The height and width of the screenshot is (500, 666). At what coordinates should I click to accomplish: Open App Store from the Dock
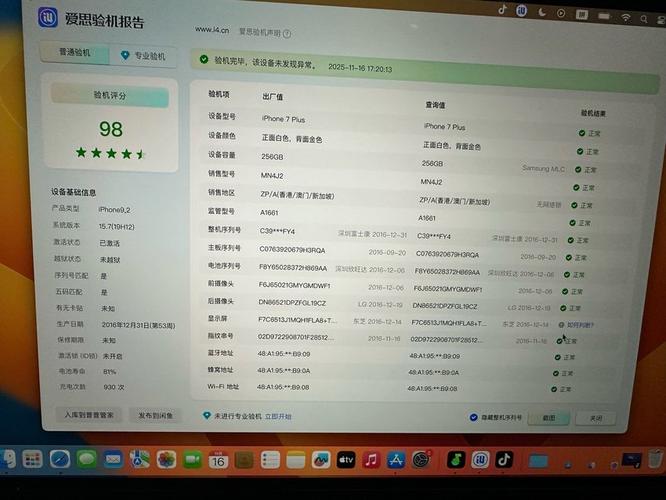coord(396,460)
